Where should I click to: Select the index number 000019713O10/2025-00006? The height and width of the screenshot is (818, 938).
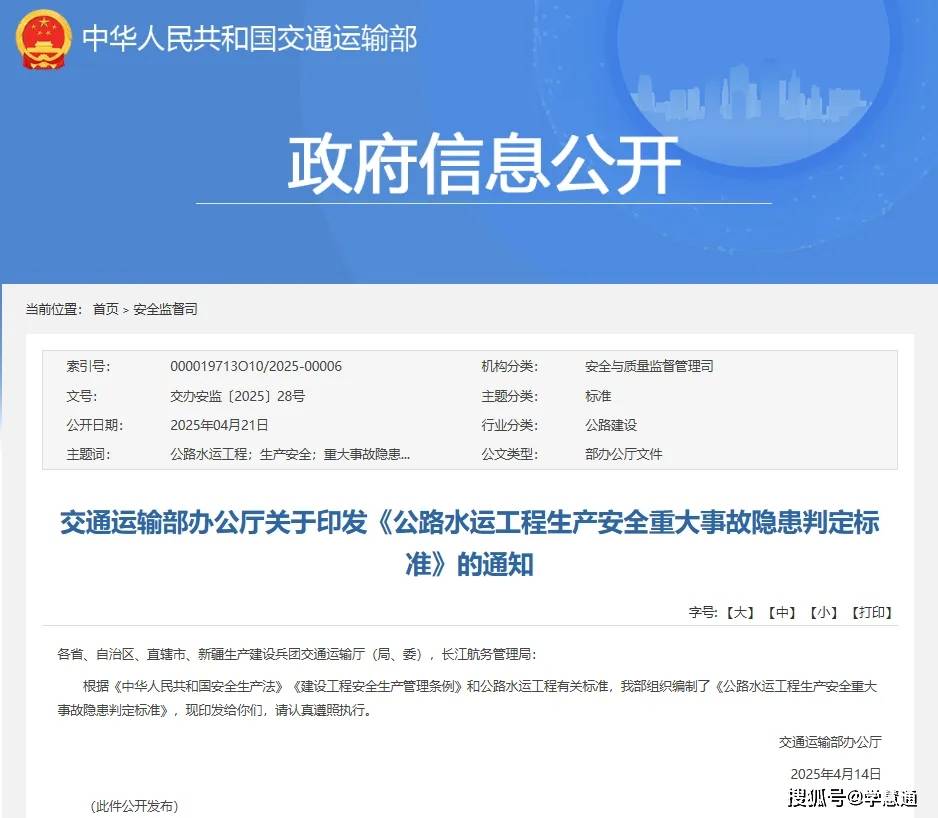pos(256,367)
